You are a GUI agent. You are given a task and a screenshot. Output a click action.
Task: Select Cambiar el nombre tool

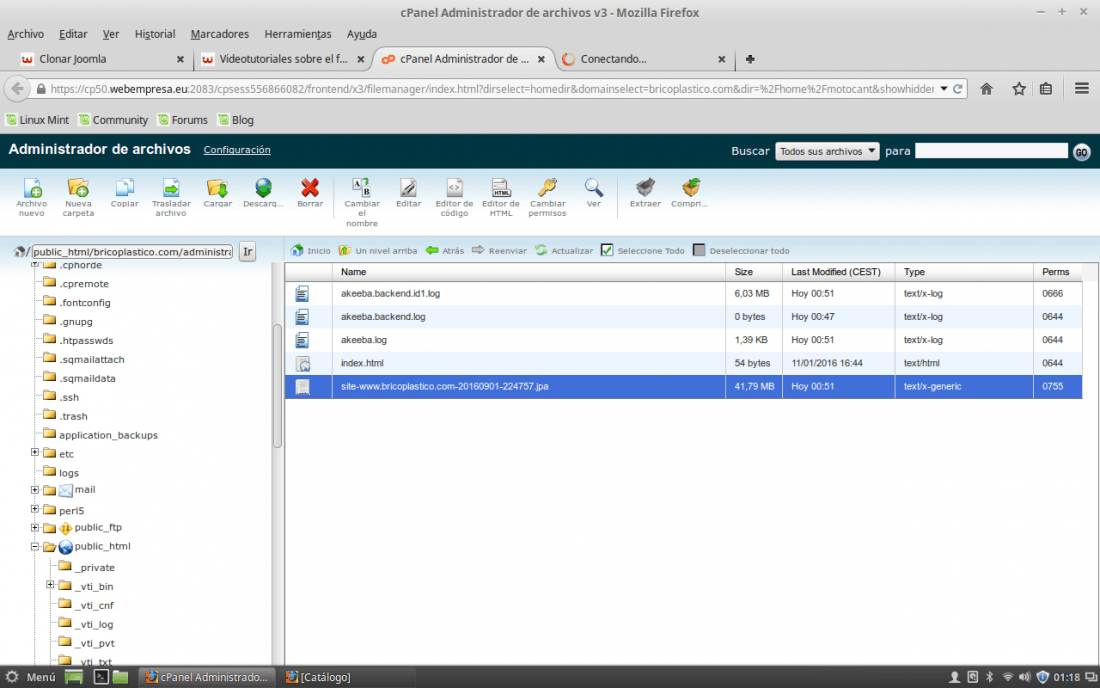click(x=361, y=202)
